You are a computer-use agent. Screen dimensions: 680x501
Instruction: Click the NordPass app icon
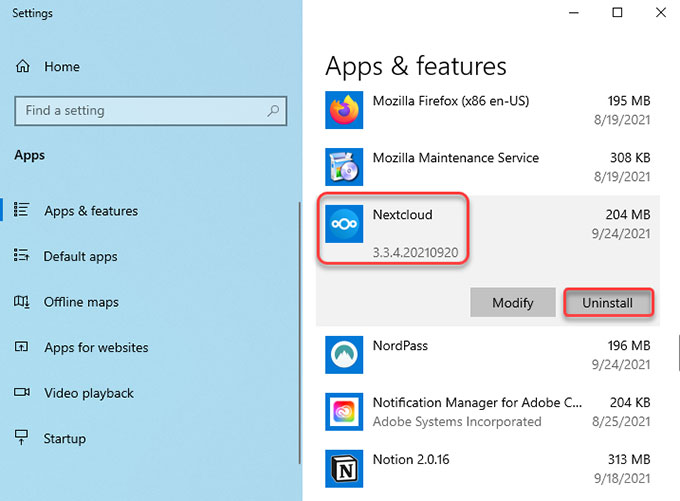tap(344, 355)
